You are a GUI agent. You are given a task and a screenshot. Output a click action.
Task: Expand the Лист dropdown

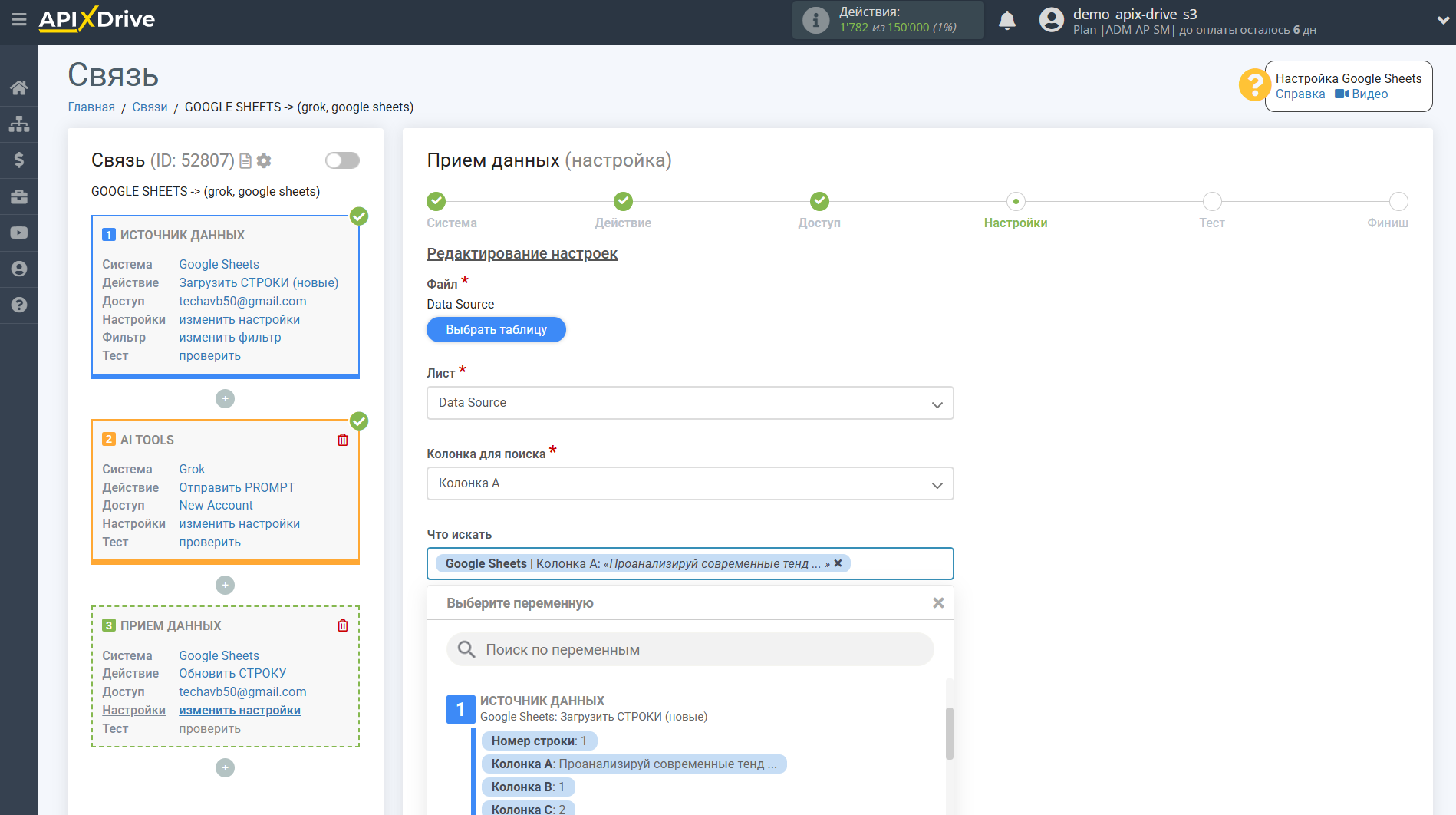point(690,403)
